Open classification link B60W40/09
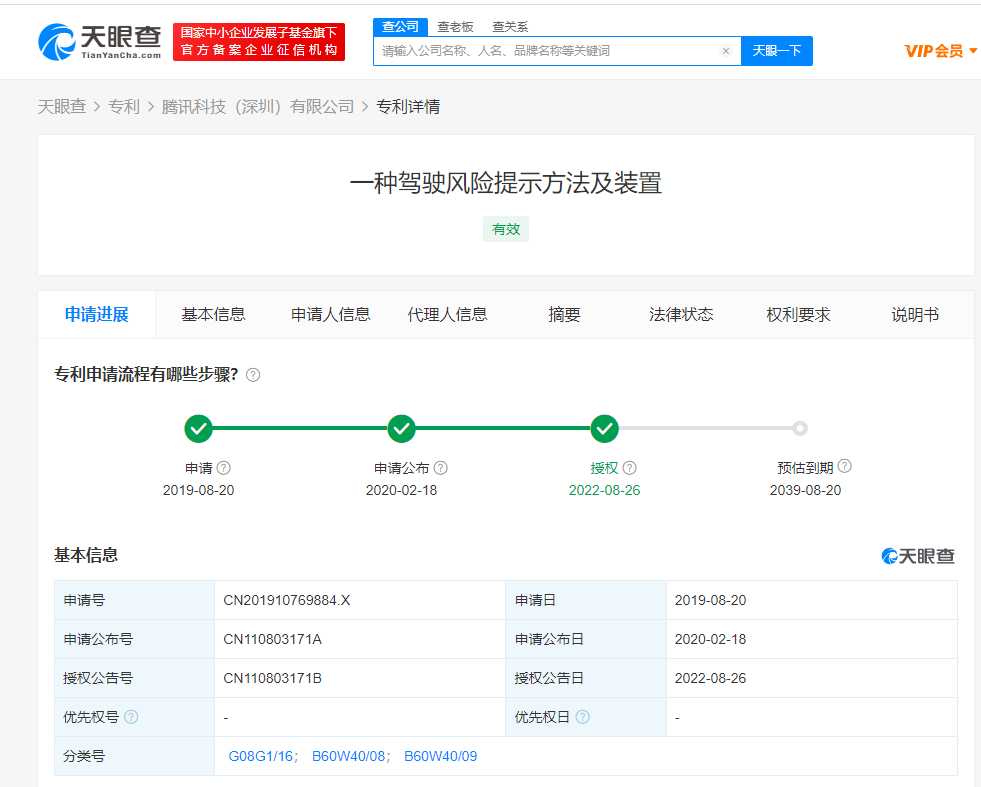 [440, 756]
